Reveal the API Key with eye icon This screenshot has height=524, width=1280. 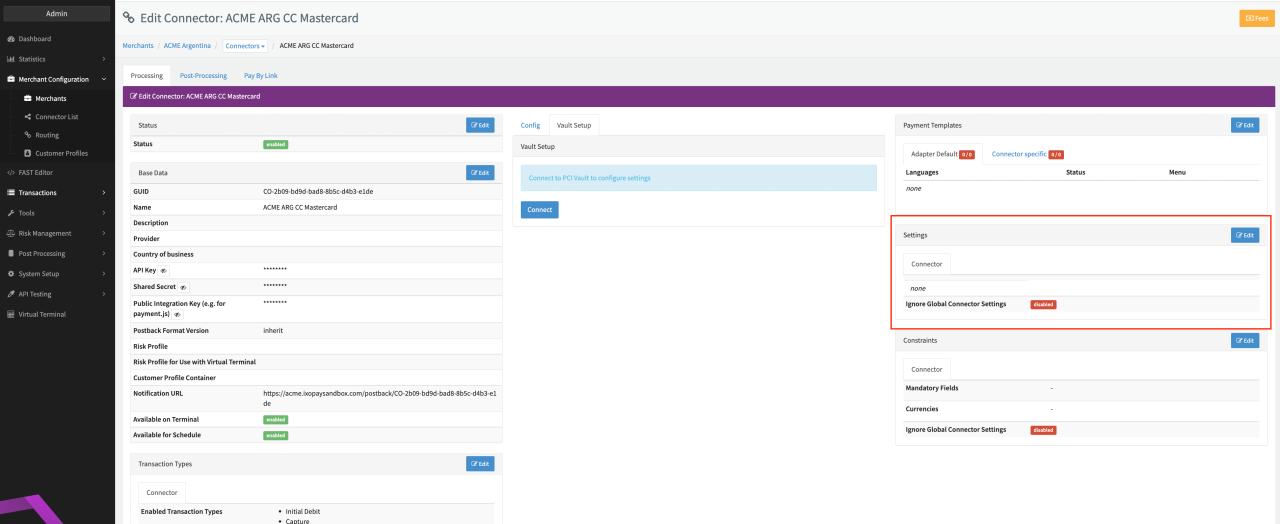(x=164, y=271)
